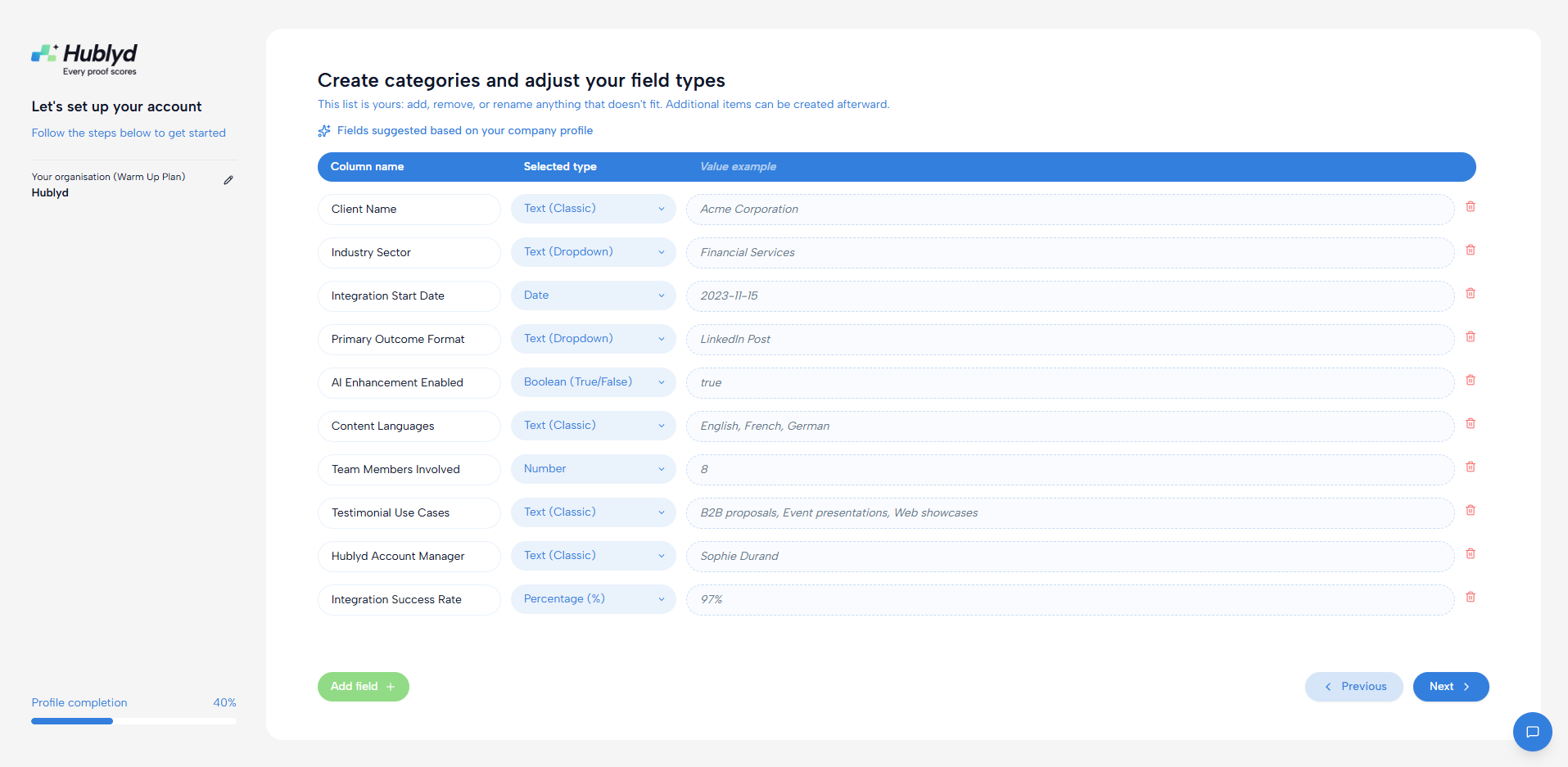The height and width of the screenshot is (767, 1568).
Task: Open the chat support bubble
Action: click(x=1532, y=732)
